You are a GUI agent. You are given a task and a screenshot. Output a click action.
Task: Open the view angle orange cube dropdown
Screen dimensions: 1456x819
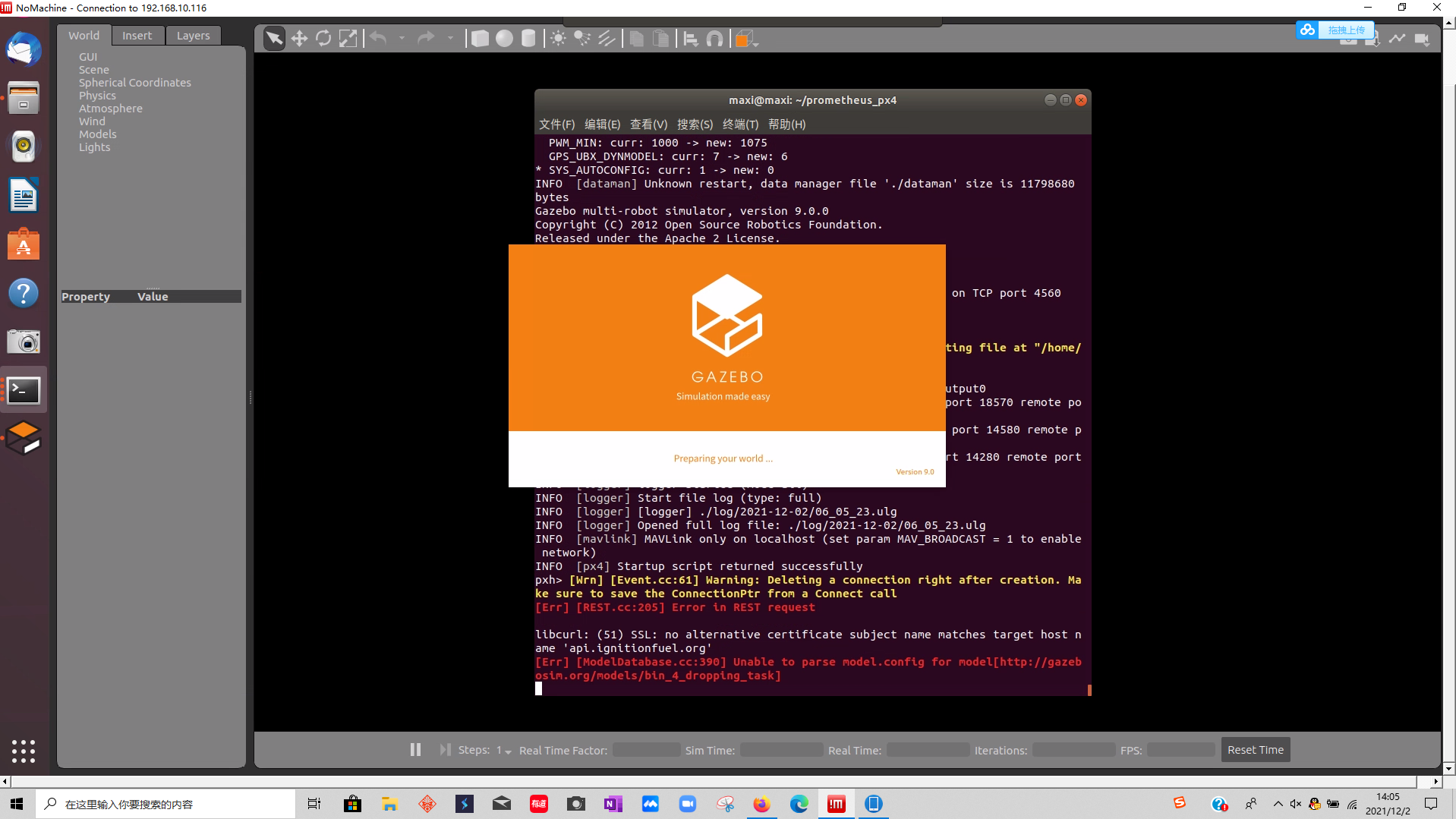(747, 39)
